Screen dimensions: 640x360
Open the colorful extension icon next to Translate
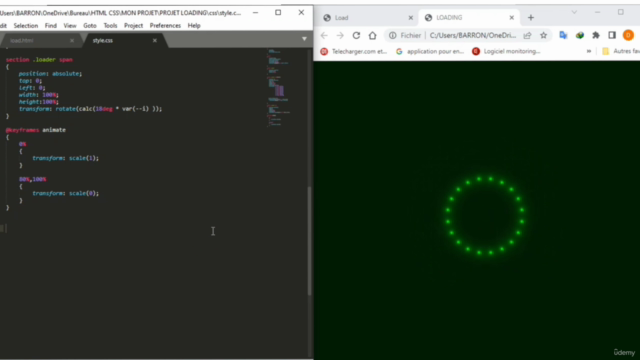[x=580, y=36]
